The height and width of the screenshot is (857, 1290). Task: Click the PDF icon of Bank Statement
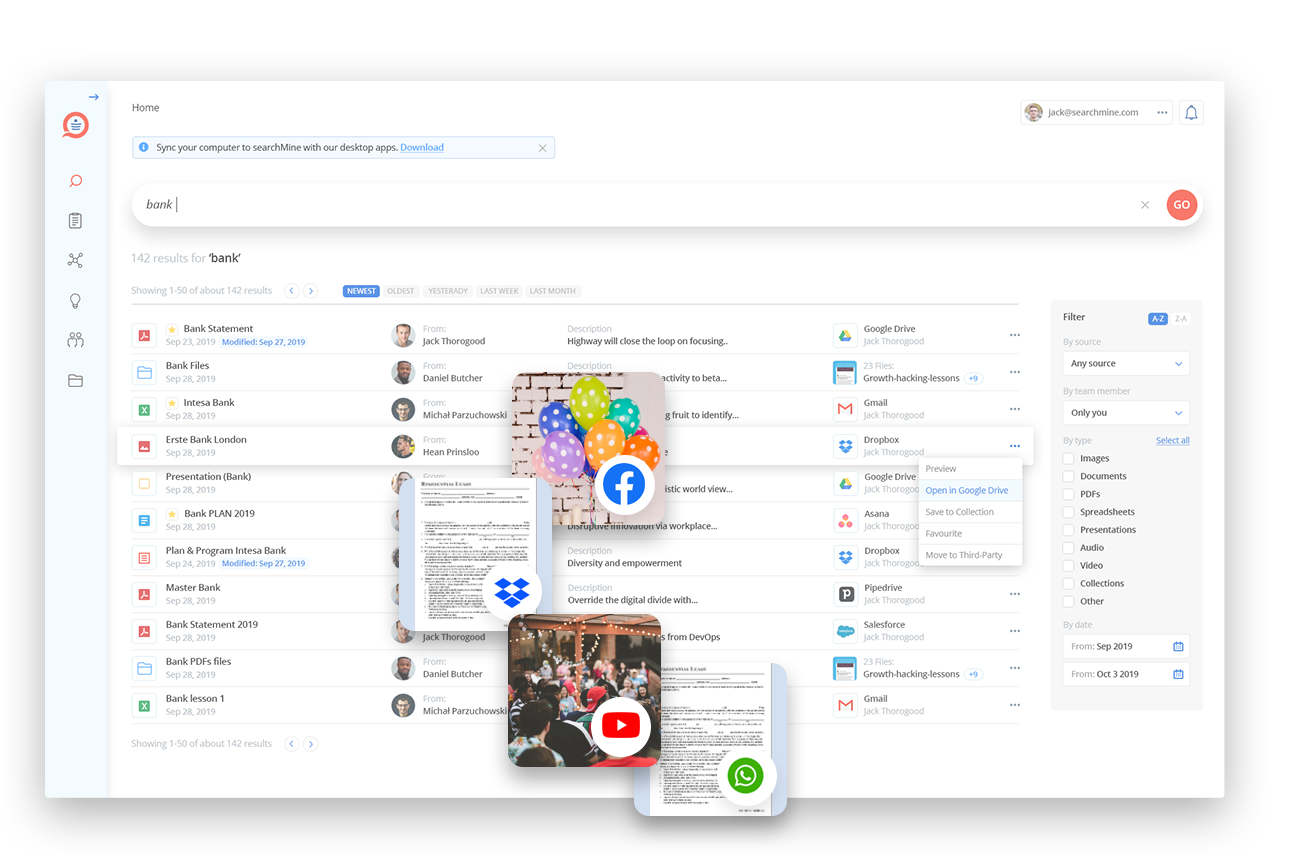pyautogui.click(x=144, y=335)
